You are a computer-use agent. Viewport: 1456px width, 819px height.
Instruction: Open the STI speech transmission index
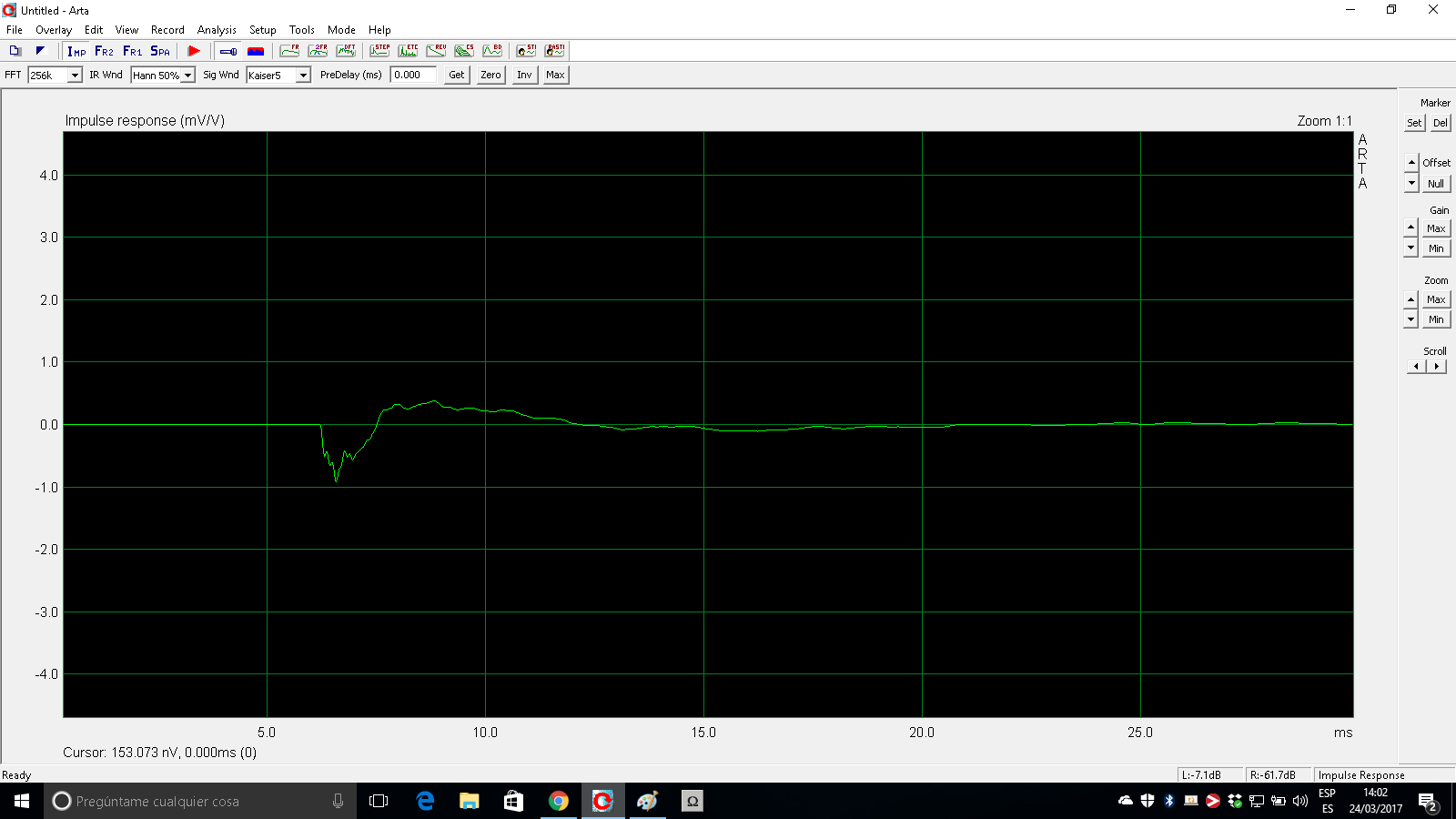click(526, 51)
